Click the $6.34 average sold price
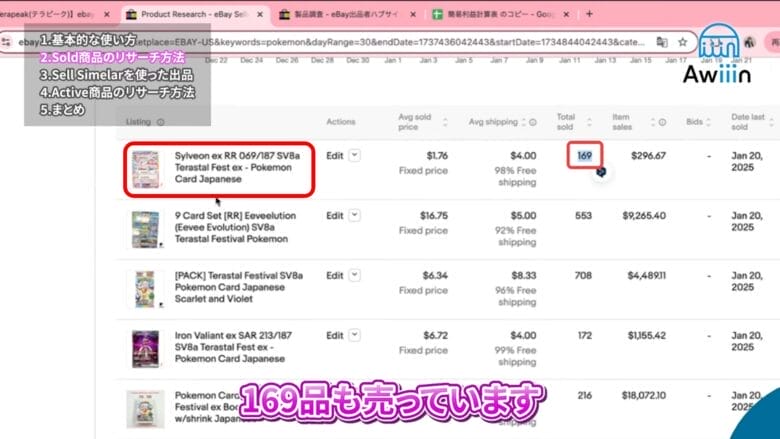Image resolution: width=780 pixels, height=439 pixels. [x=435, y=275]
